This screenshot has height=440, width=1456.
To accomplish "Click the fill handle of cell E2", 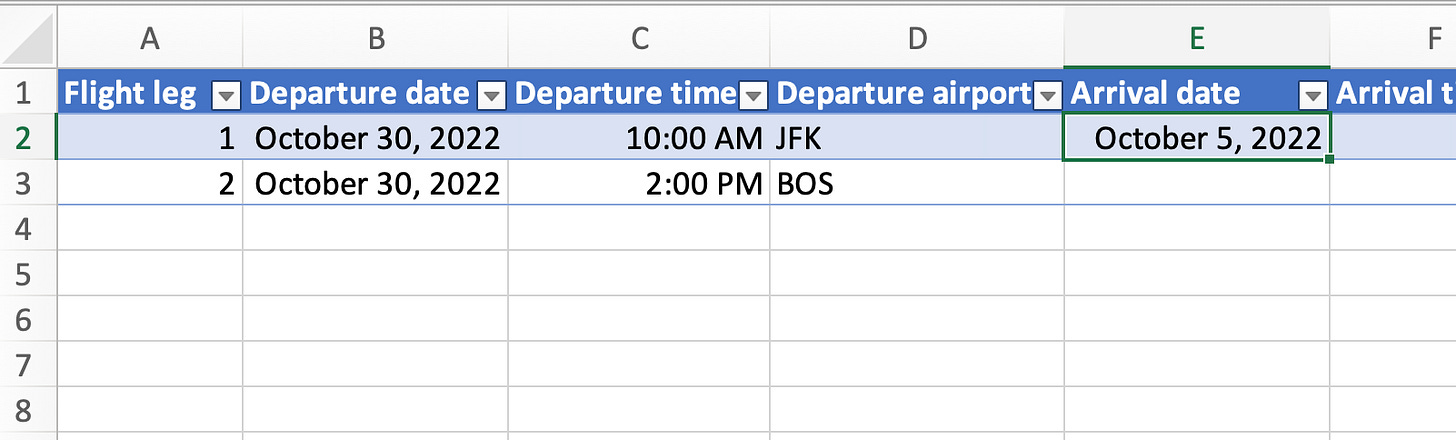I will coord(1329,158).
